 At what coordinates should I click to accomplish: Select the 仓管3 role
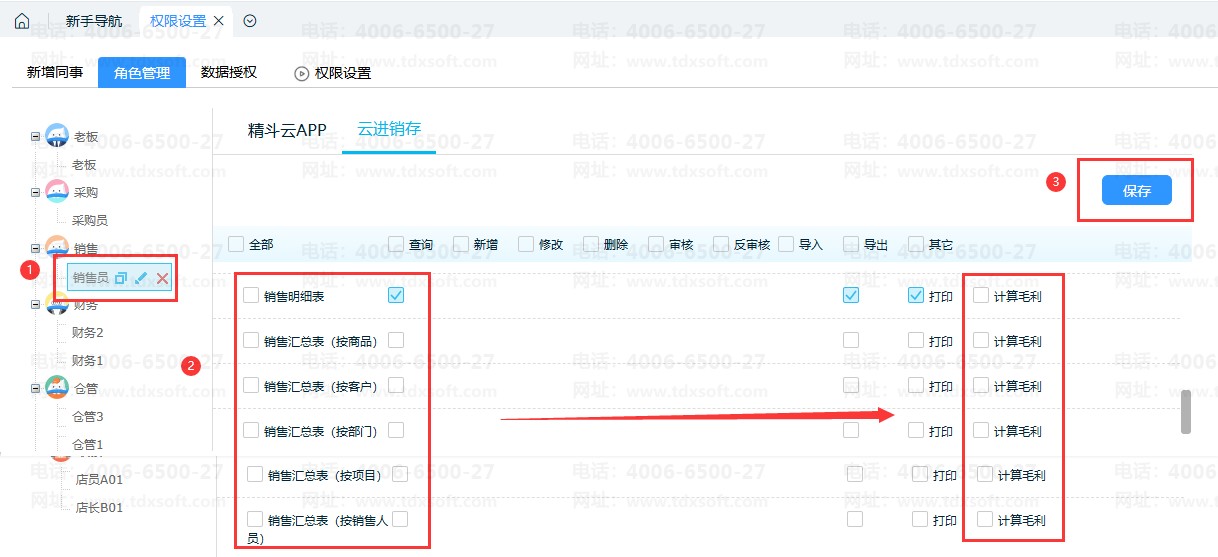tap(88, 416)
